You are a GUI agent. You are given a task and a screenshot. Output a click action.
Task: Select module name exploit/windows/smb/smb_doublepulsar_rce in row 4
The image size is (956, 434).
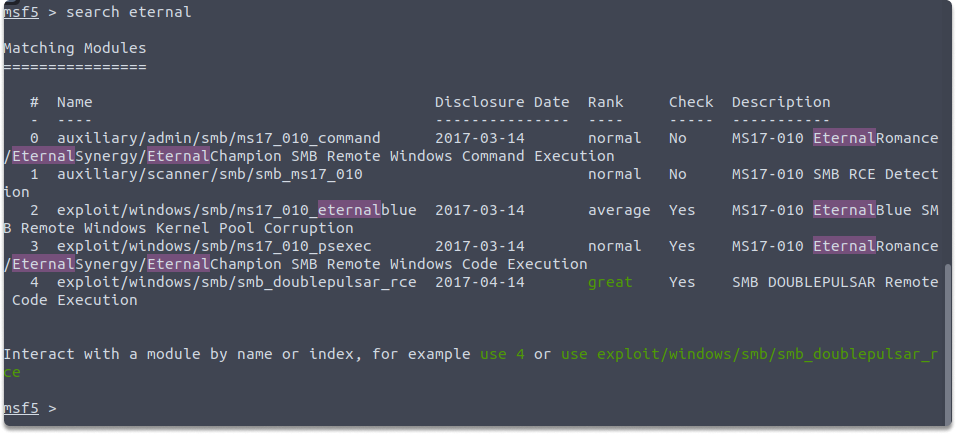pos(237,282)
